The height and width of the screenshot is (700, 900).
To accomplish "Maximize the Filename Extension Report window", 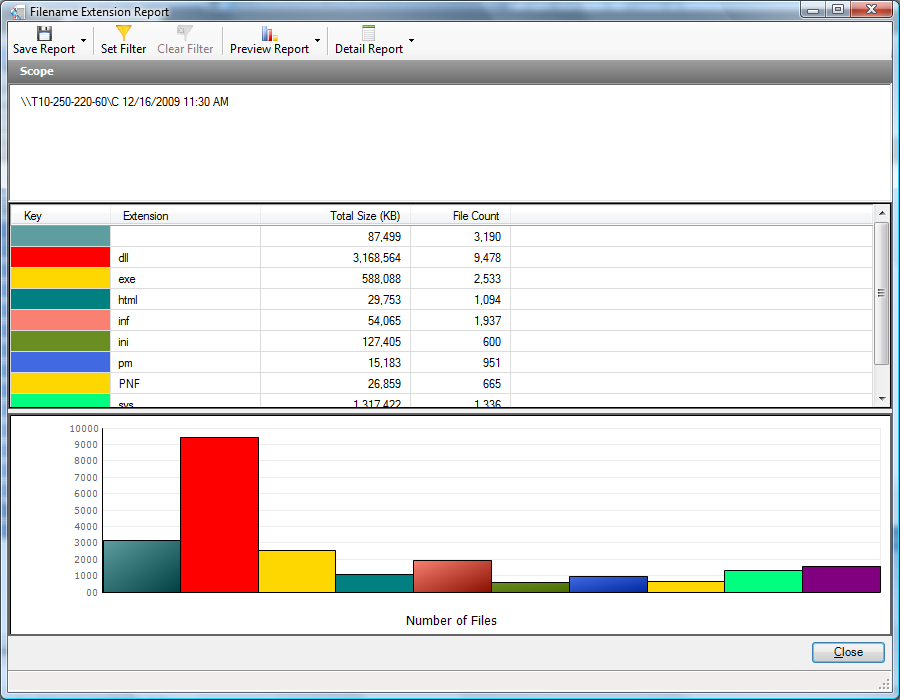I will (838, 9).
